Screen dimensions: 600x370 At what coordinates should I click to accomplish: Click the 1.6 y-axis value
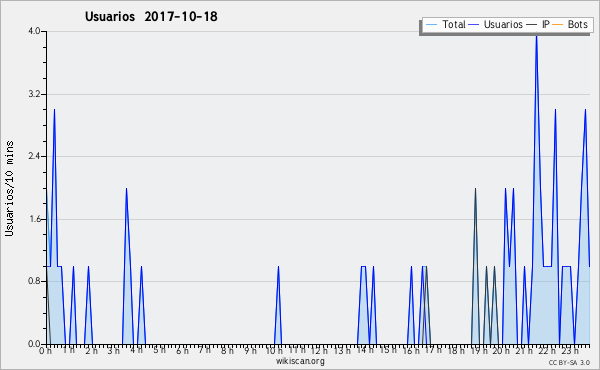34,219
